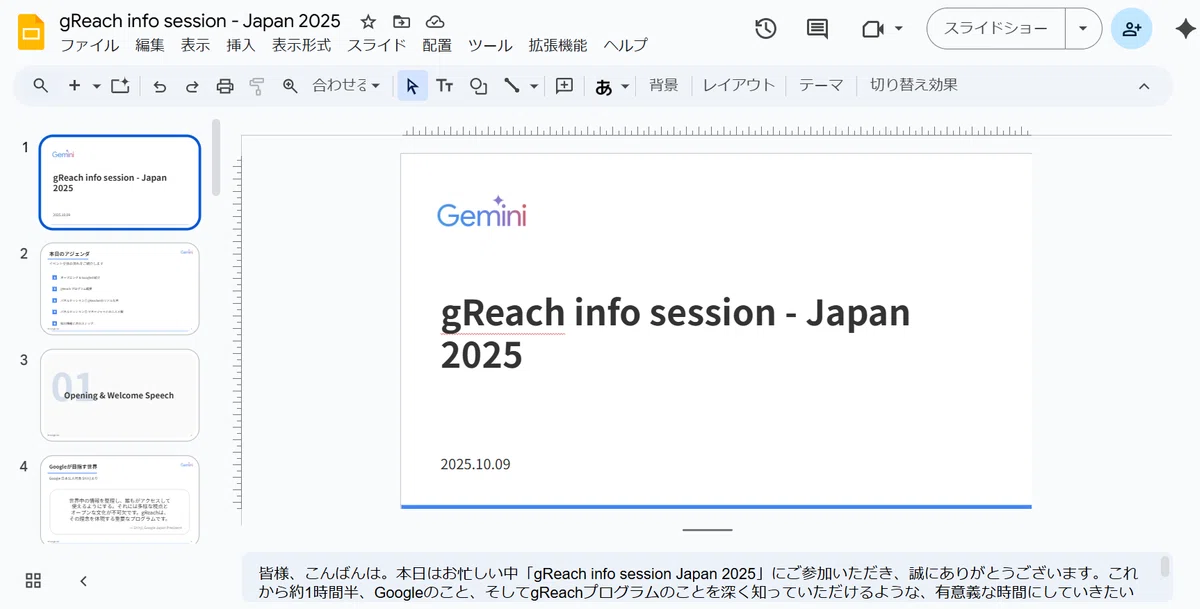Open version history clock icon
Viewport: 1200px width, 609px height.
coord(766,29)
